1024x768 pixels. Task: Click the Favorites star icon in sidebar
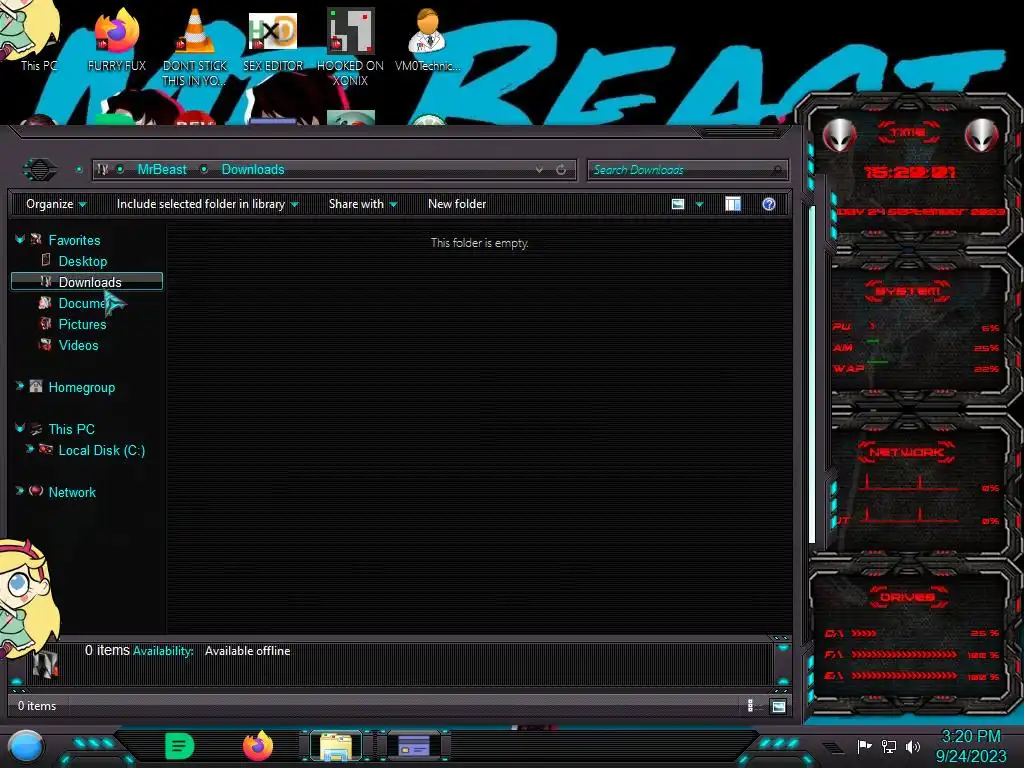tap(36, 240)
